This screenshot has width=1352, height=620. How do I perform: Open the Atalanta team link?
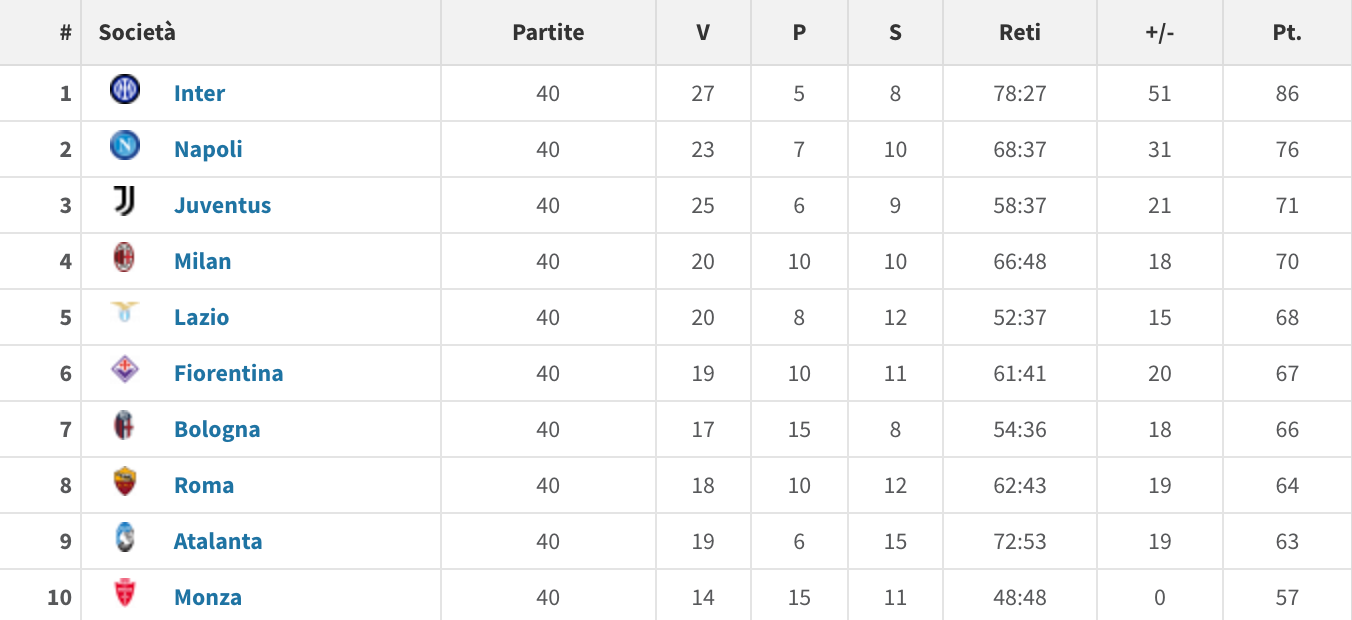point(218,541)
